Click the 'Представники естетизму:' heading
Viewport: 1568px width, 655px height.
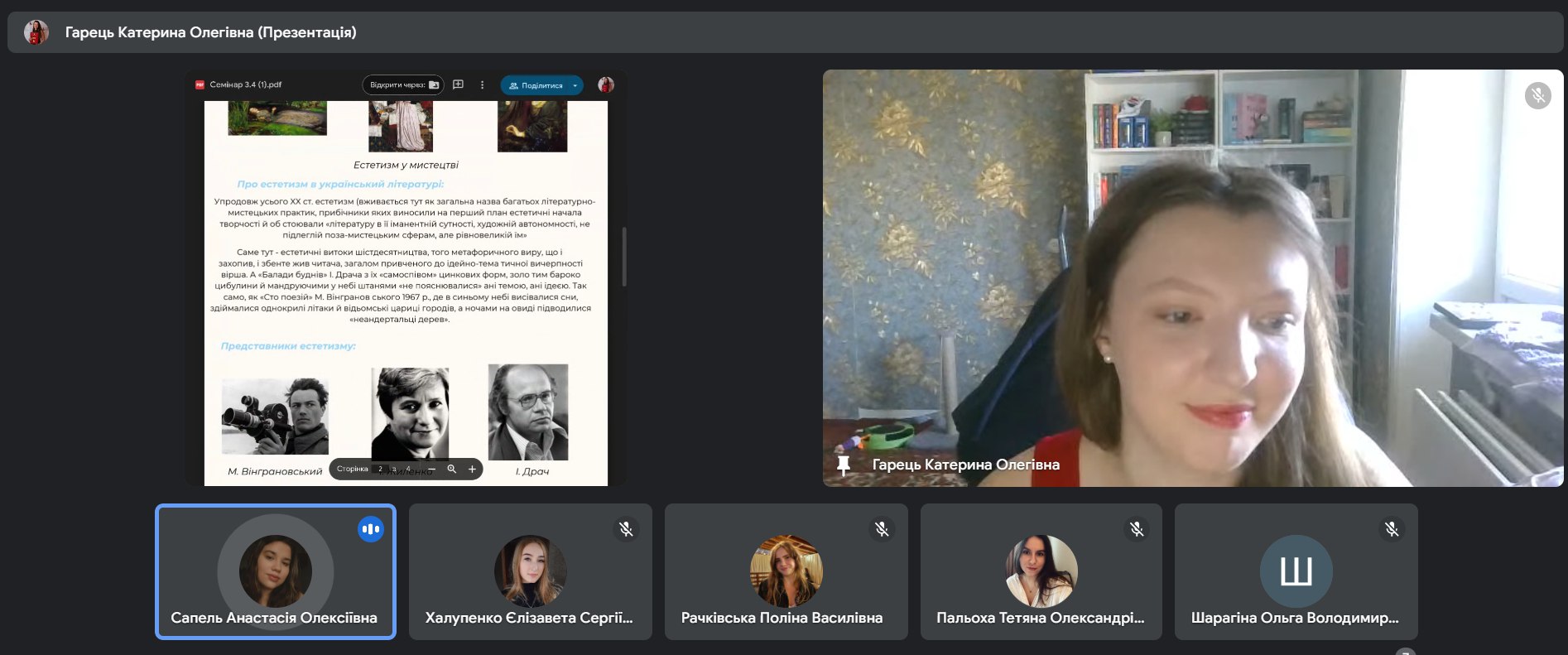288,345
